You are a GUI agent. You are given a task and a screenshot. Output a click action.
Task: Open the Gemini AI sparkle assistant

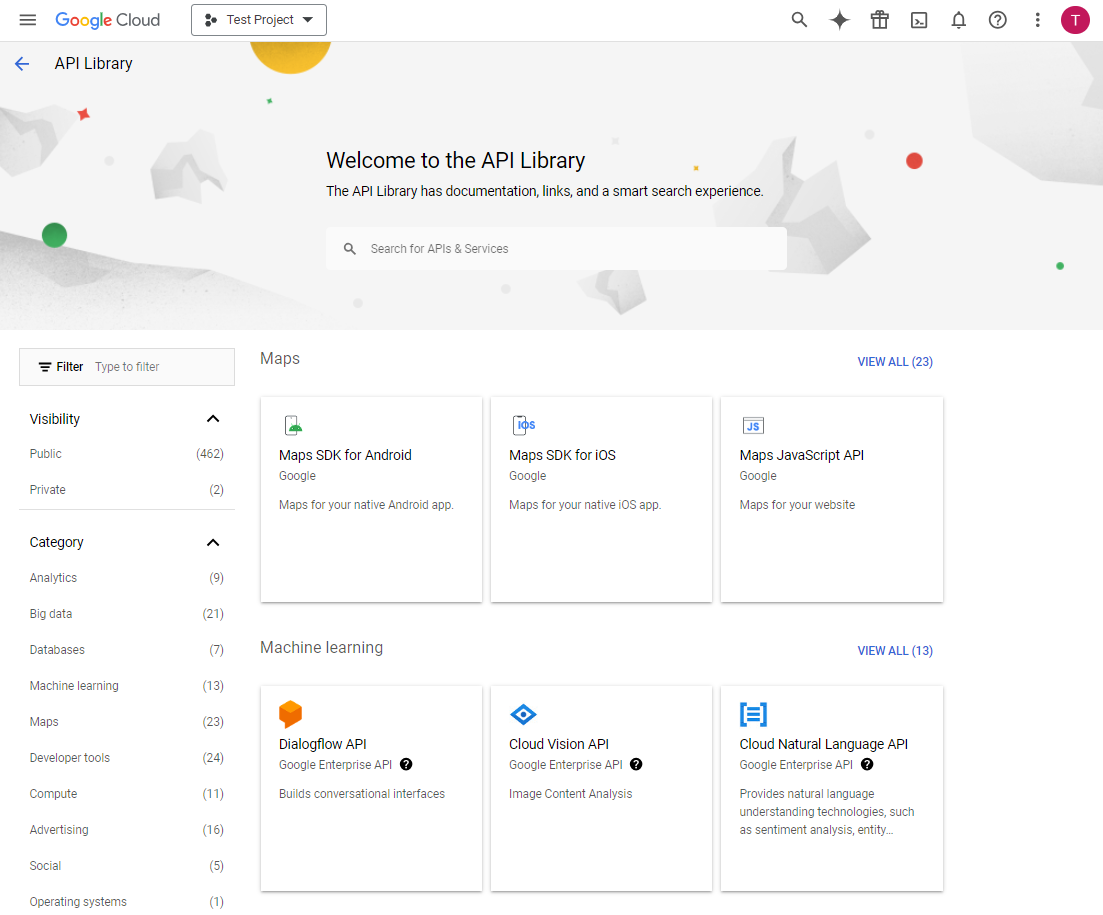839,20
